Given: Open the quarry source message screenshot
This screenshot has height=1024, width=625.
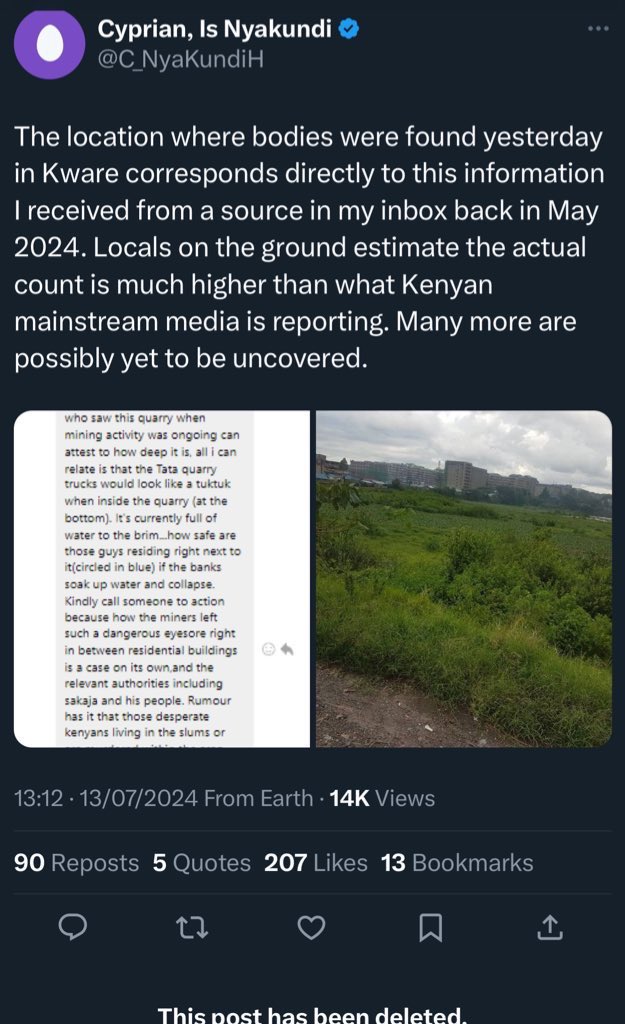Looking at the screenshot, I should [x=163, y=576].
